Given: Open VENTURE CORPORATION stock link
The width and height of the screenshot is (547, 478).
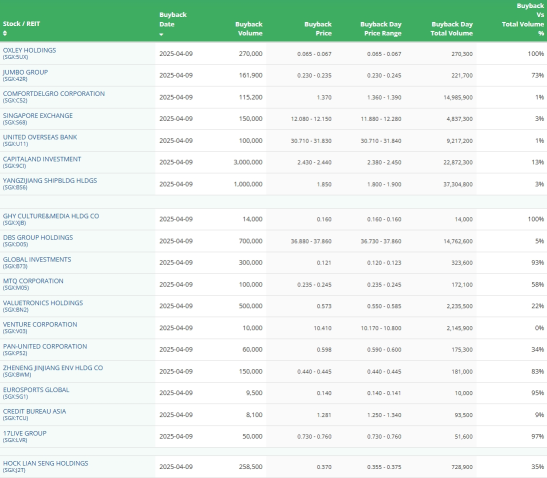Looking at the screenshot, I should coord(40,324).
